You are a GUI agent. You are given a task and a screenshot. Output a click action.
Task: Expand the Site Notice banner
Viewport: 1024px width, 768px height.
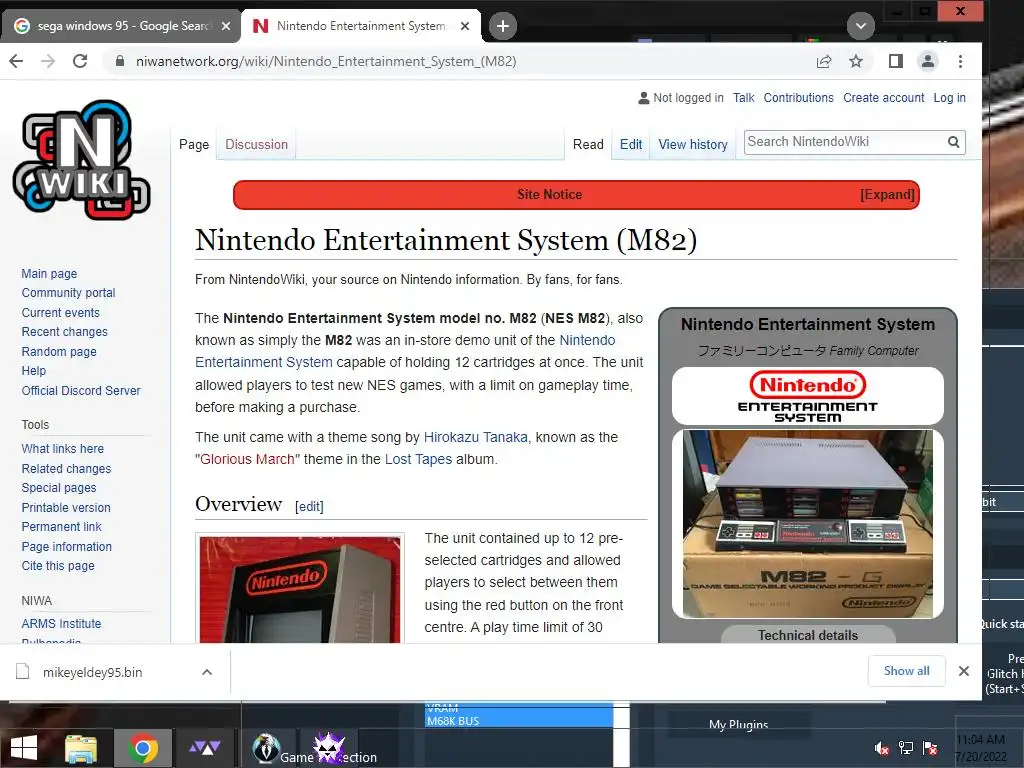[x=887, y=195]
